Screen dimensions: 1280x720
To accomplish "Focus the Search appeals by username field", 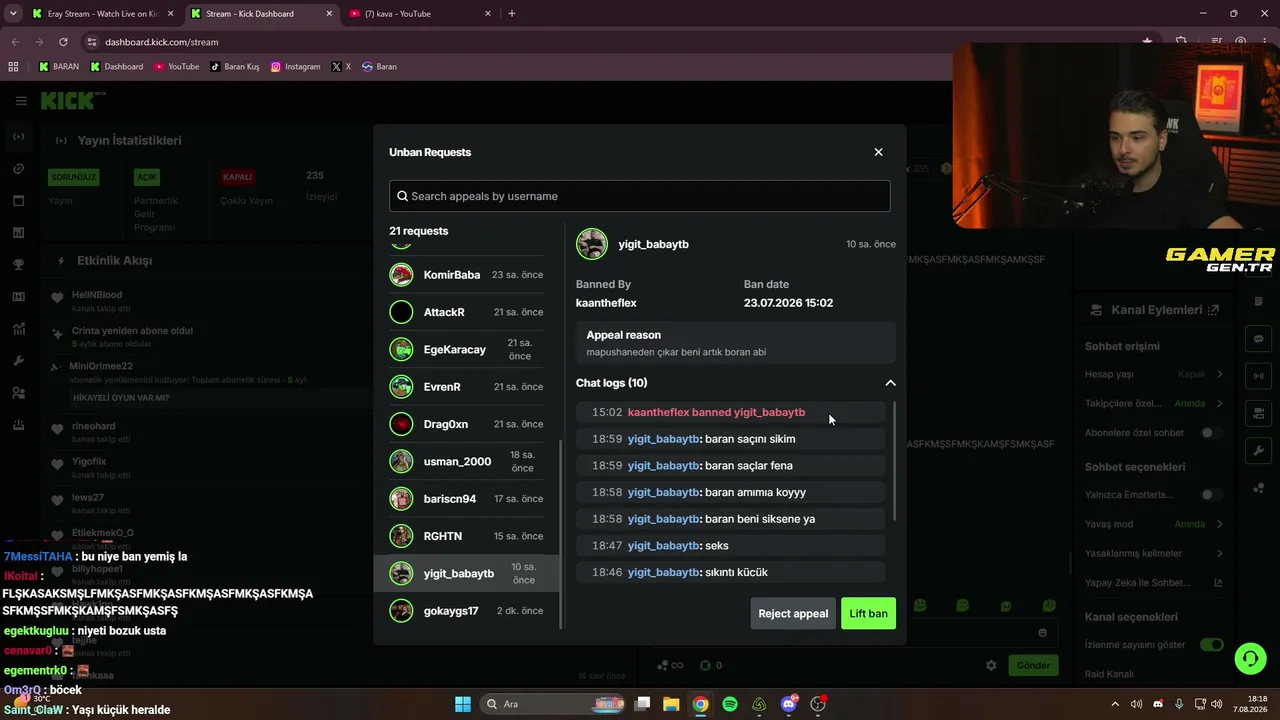I will coord(640,196).
